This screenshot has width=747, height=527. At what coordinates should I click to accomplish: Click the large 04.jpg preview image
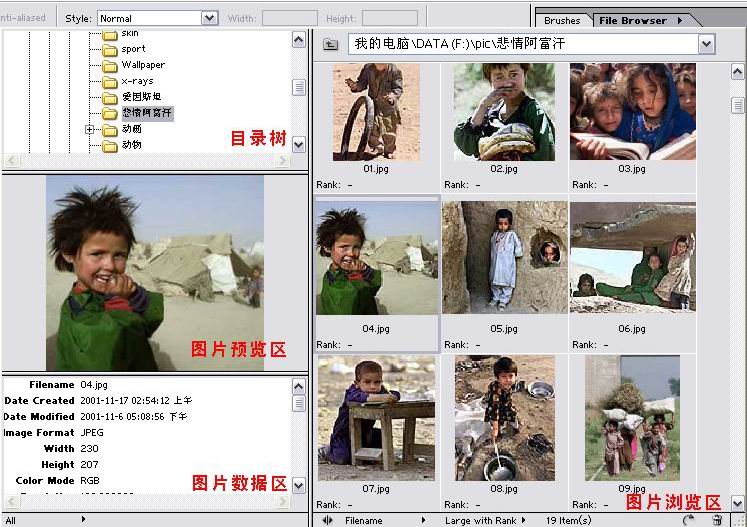(x=155, y=273)
